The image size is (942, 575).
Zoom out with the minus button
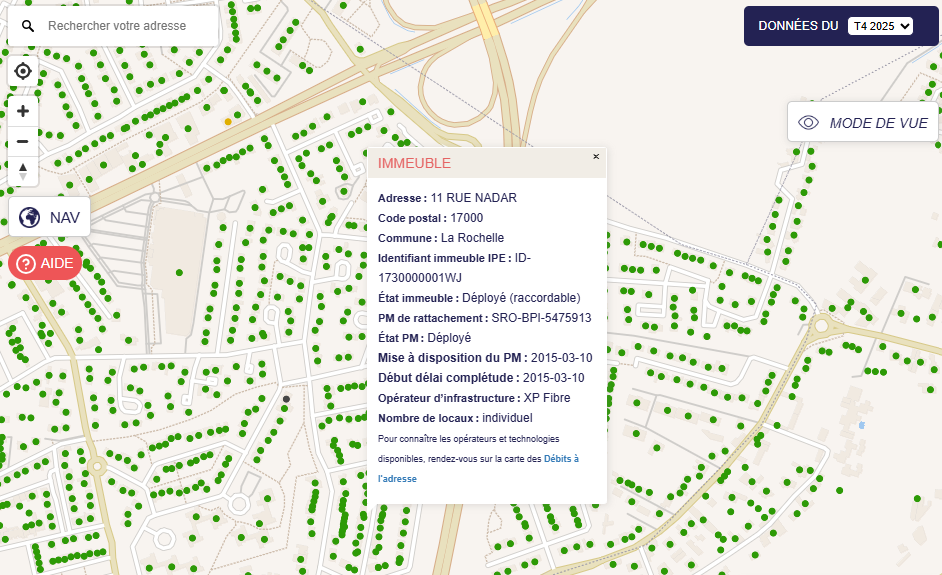(23, 141)
